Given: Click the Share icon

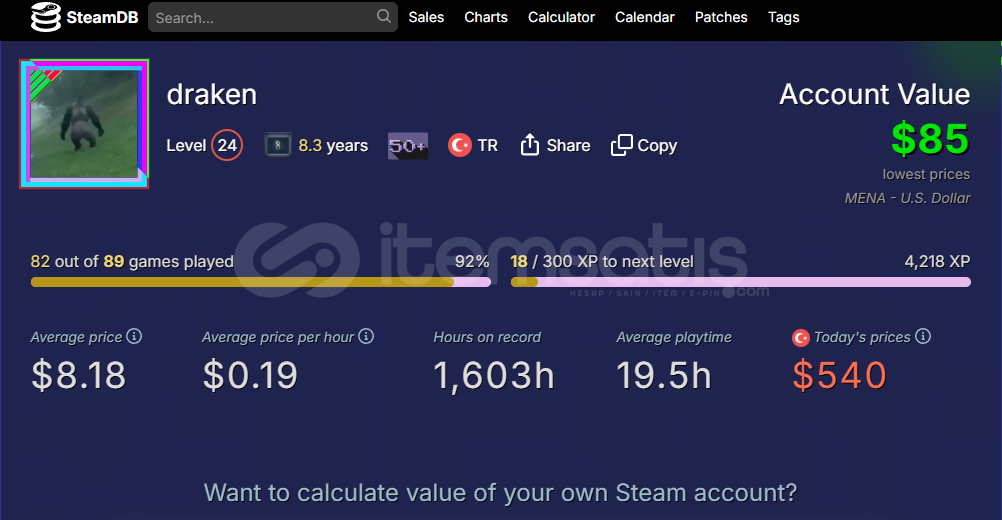Looking at the screenshot, I should [x=530, y=146].
